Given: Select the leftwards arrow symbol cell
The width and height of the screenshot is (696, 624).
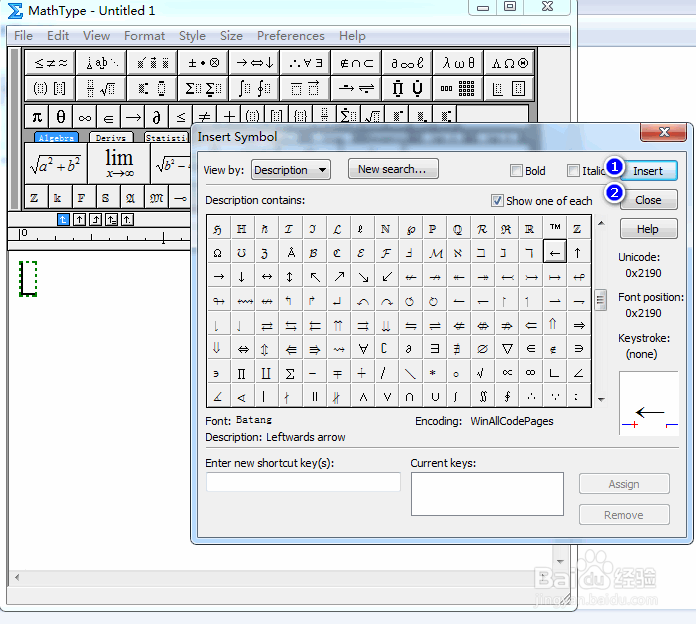Looking at the screenshot, I should [x=554, y=252].
